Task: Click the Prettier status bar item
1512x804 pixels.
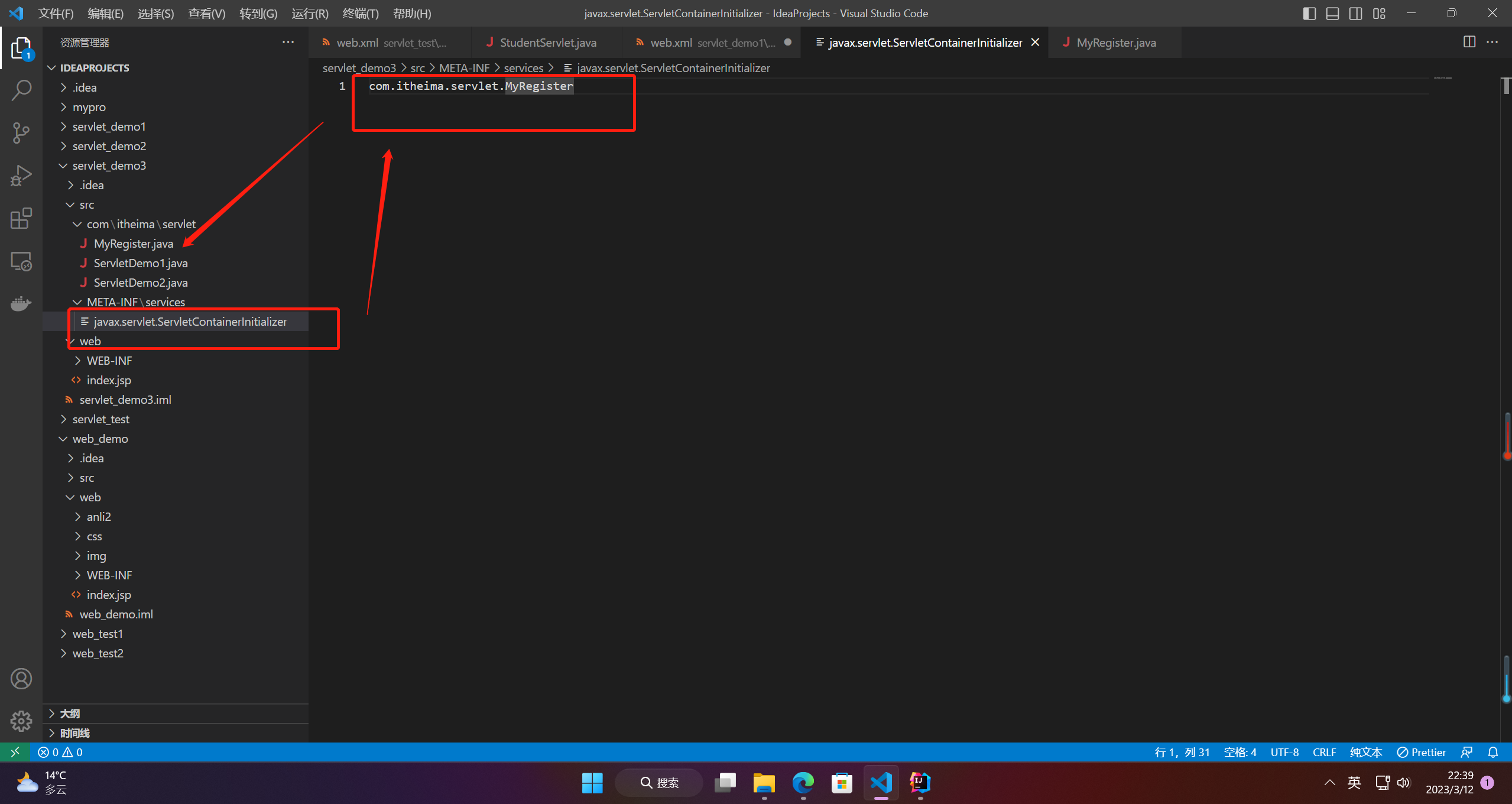Action: (x=1422, y=752)
